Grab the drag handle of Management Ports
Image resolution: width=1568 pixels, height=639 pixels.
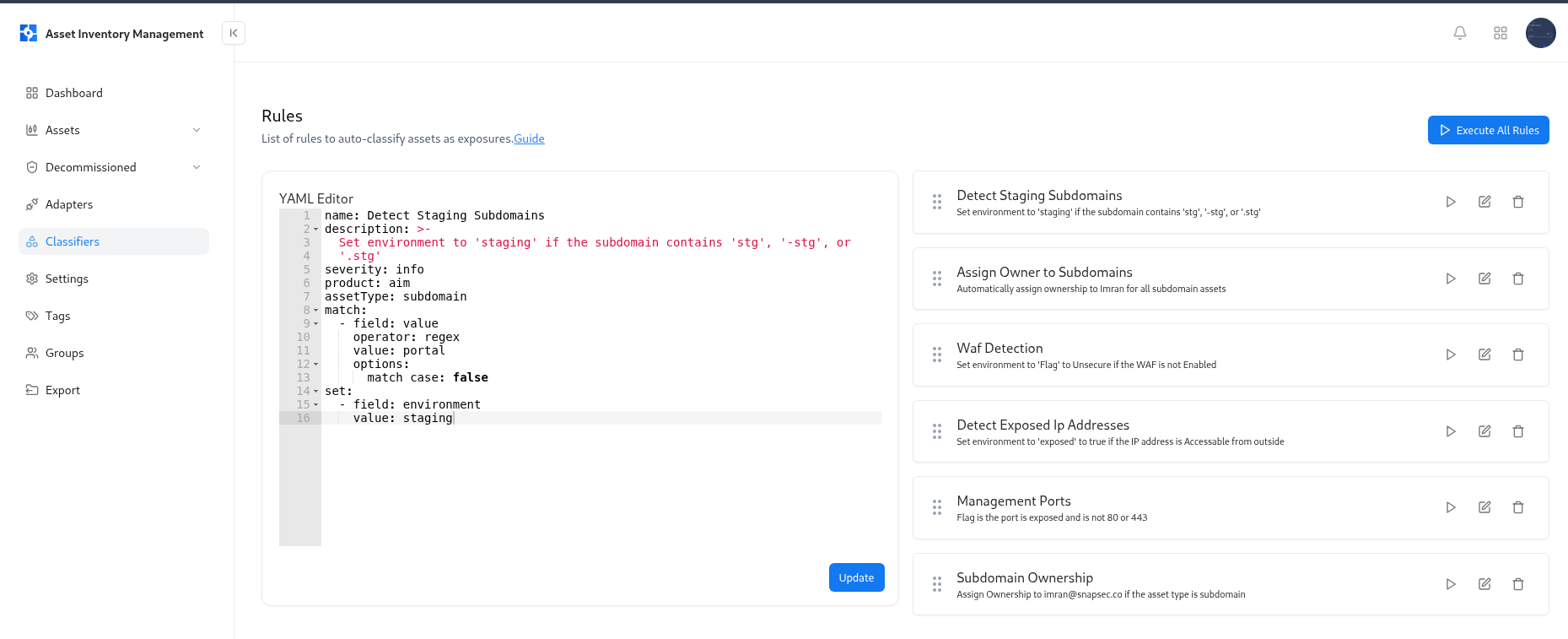pyautogui.click(x=937, y=507)
